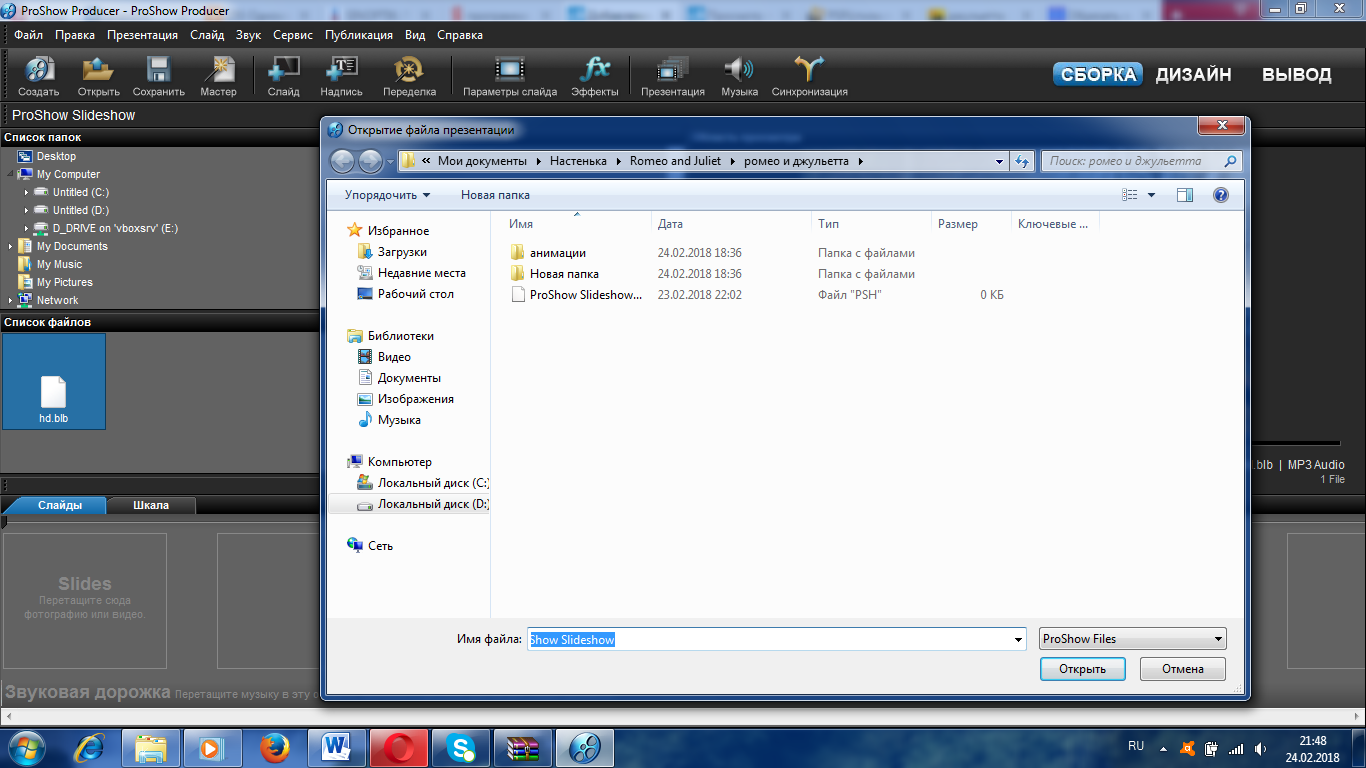Open the Файл menu
Image resolution: width=1366 pixels, height=768 pixels.
(28, 35)
